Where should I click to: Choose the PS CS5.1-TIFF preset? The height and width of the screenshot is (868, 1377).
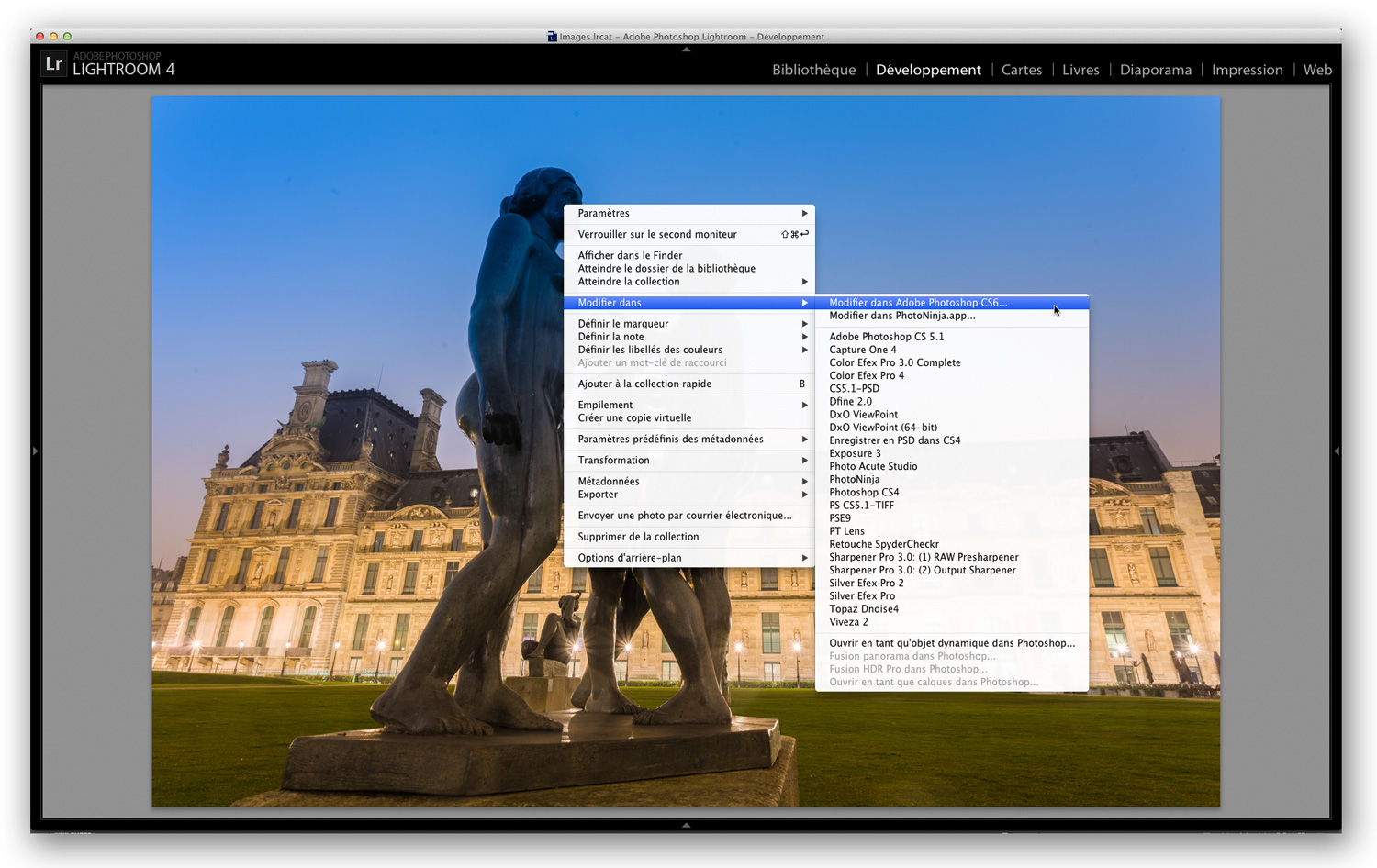[952, 505]
